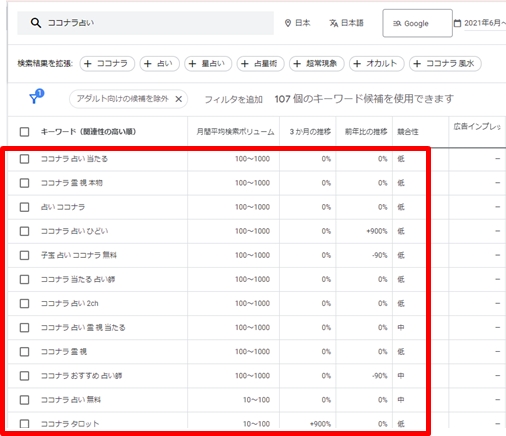506x436 pixels.
Task: Click +900% three-month value in タロット row
Action: pyautogui.click(x=320, y=424)
